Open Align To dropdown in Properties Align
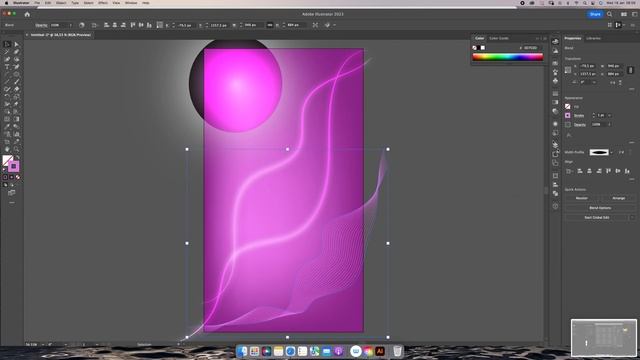Viewport: 640px width, 360px height. pyautogui.click(x=569, y=171)
